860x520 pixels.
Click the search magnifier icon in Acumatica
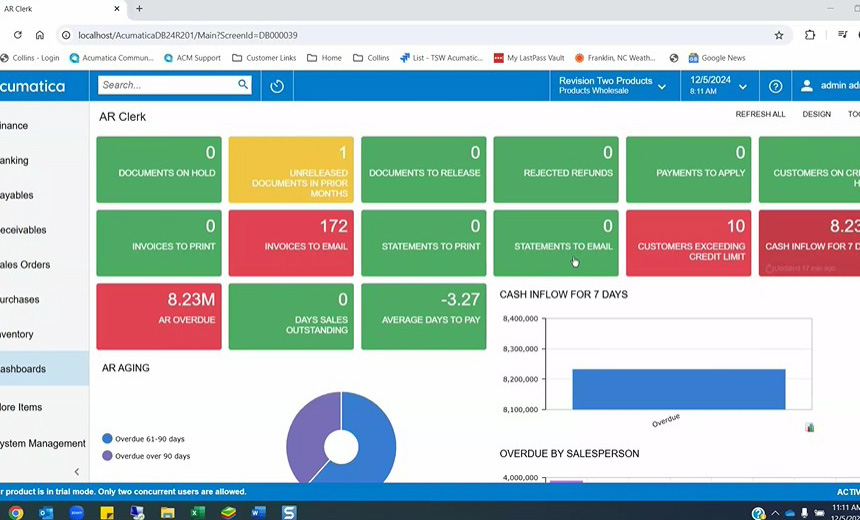(x=242, y=84)
